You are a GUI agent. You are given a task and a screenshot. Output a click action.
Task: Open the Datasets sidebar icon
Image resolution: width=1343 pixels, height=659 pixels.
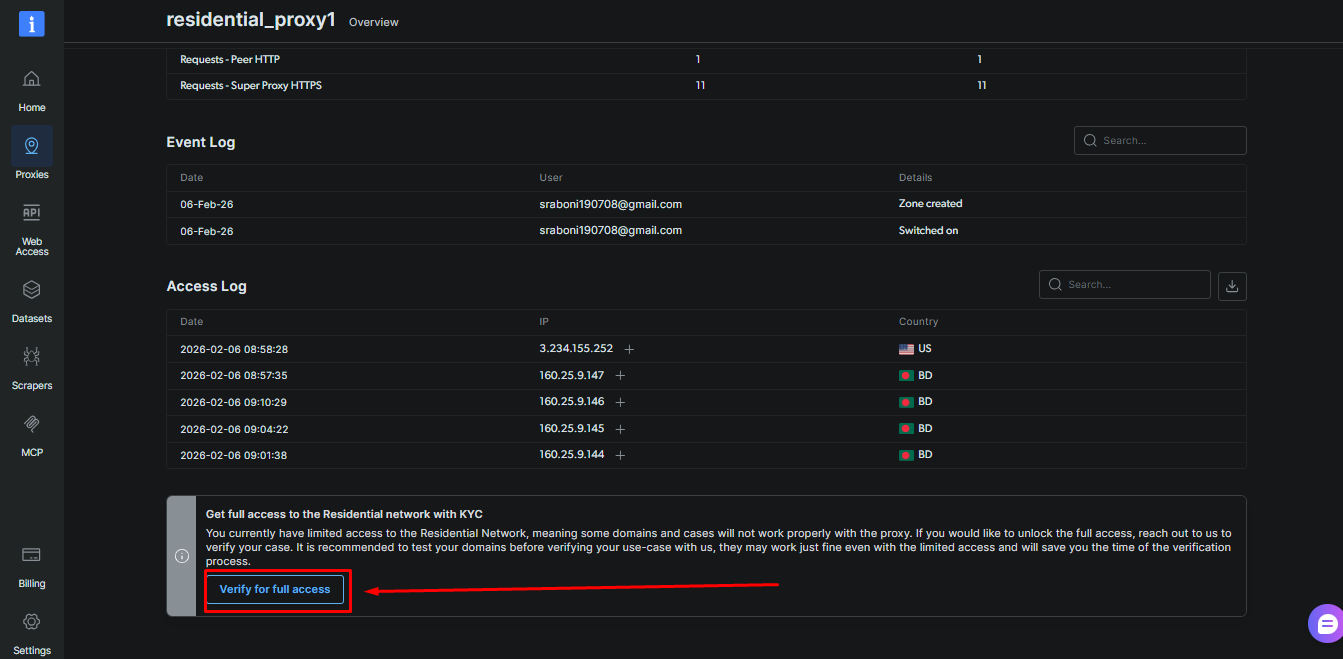click(32, 290)
